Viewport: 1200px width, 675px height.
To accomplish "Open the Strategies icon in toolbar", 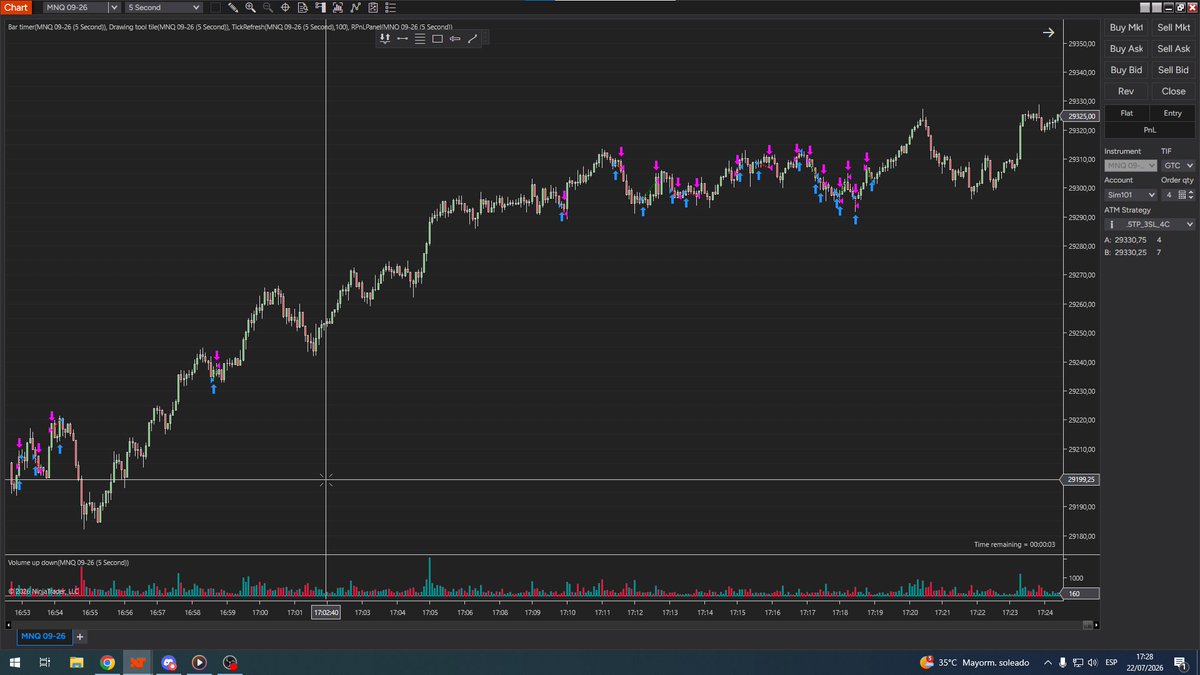I will coord(355,7).
